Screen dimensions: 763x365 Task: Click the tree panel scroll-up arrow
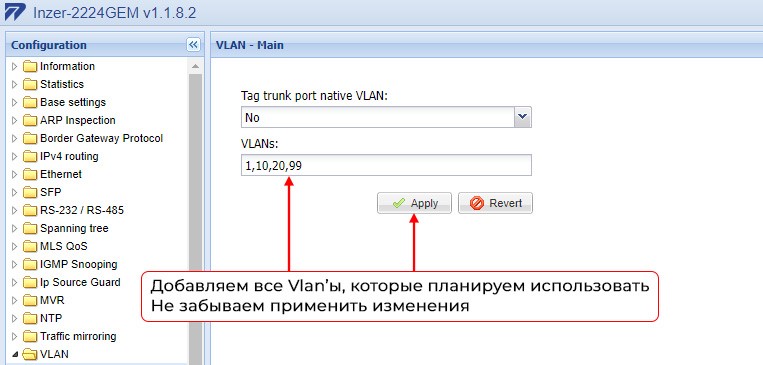196,66
